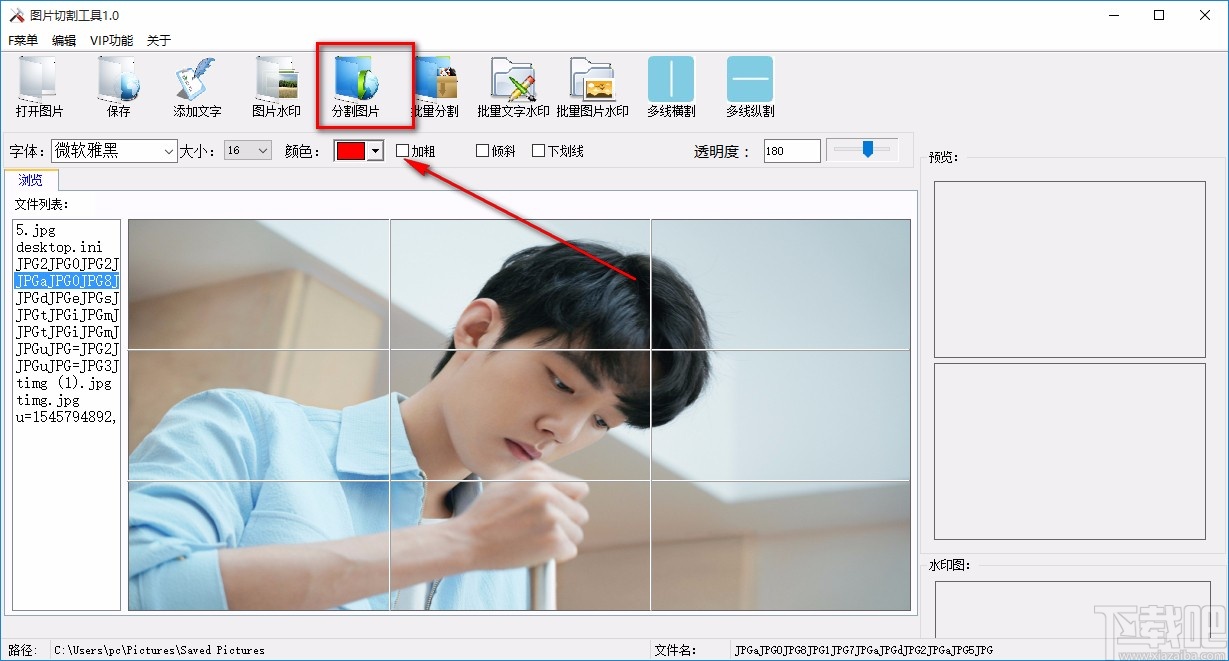Open the 图片水印 image watermark tool

(x=276, y=87)
